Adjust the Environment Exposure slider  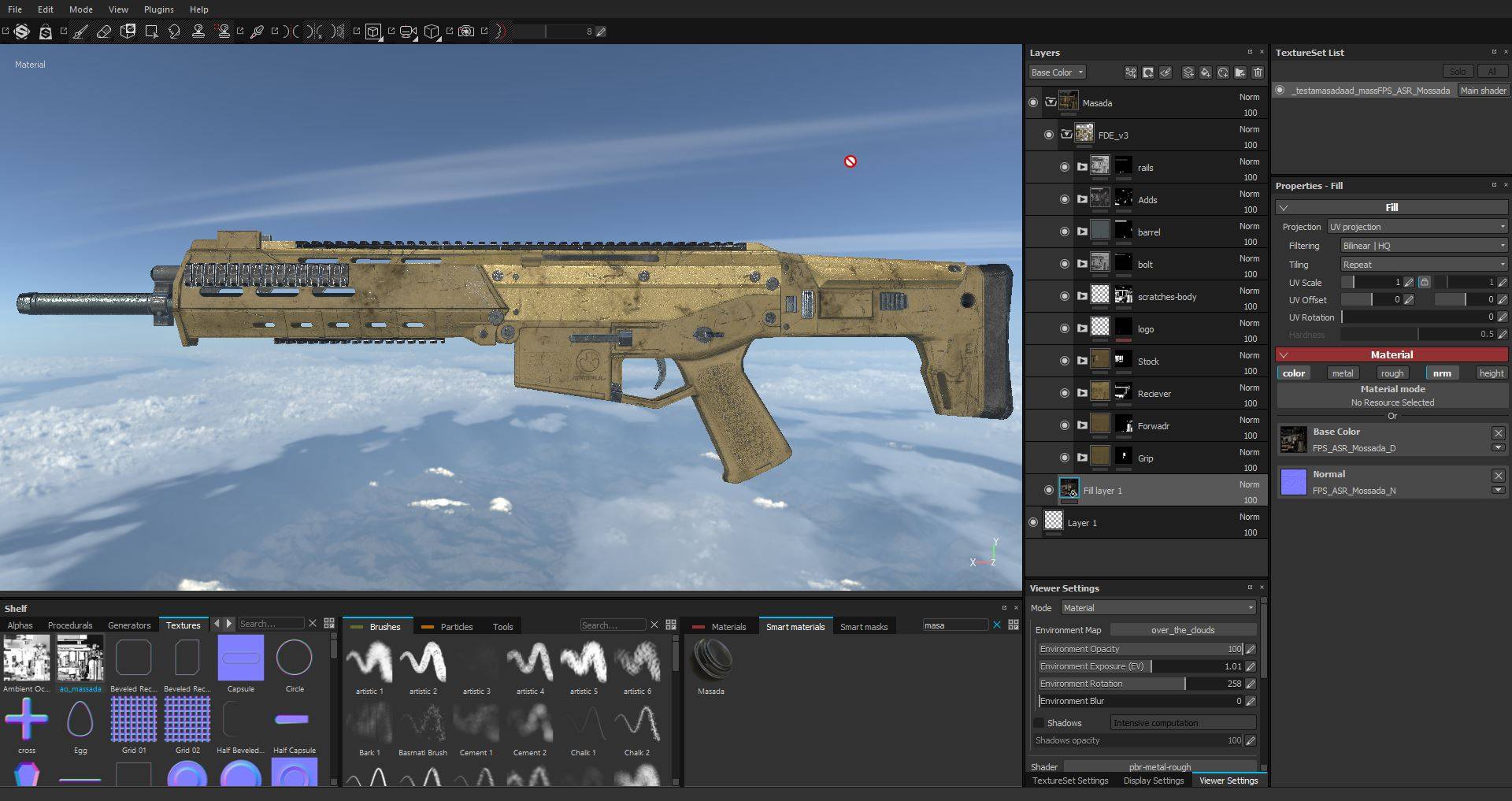[x=1140, y=666]
